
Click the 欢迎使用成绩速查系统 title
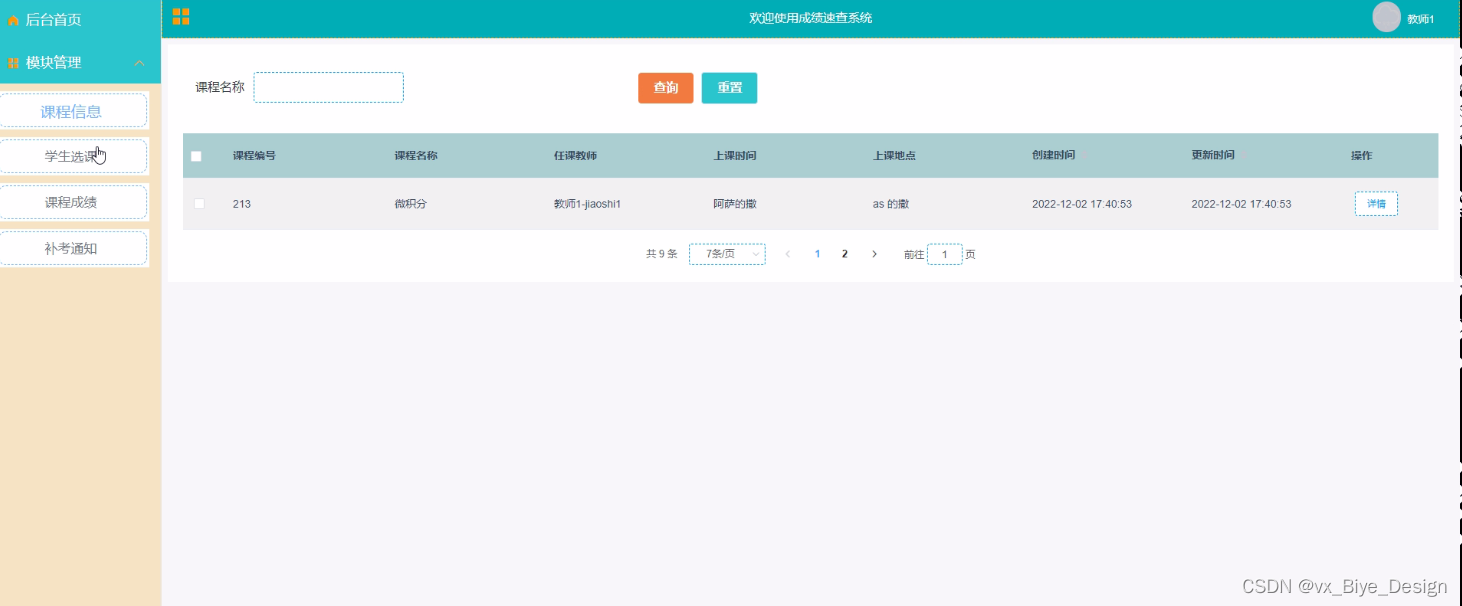810,18
